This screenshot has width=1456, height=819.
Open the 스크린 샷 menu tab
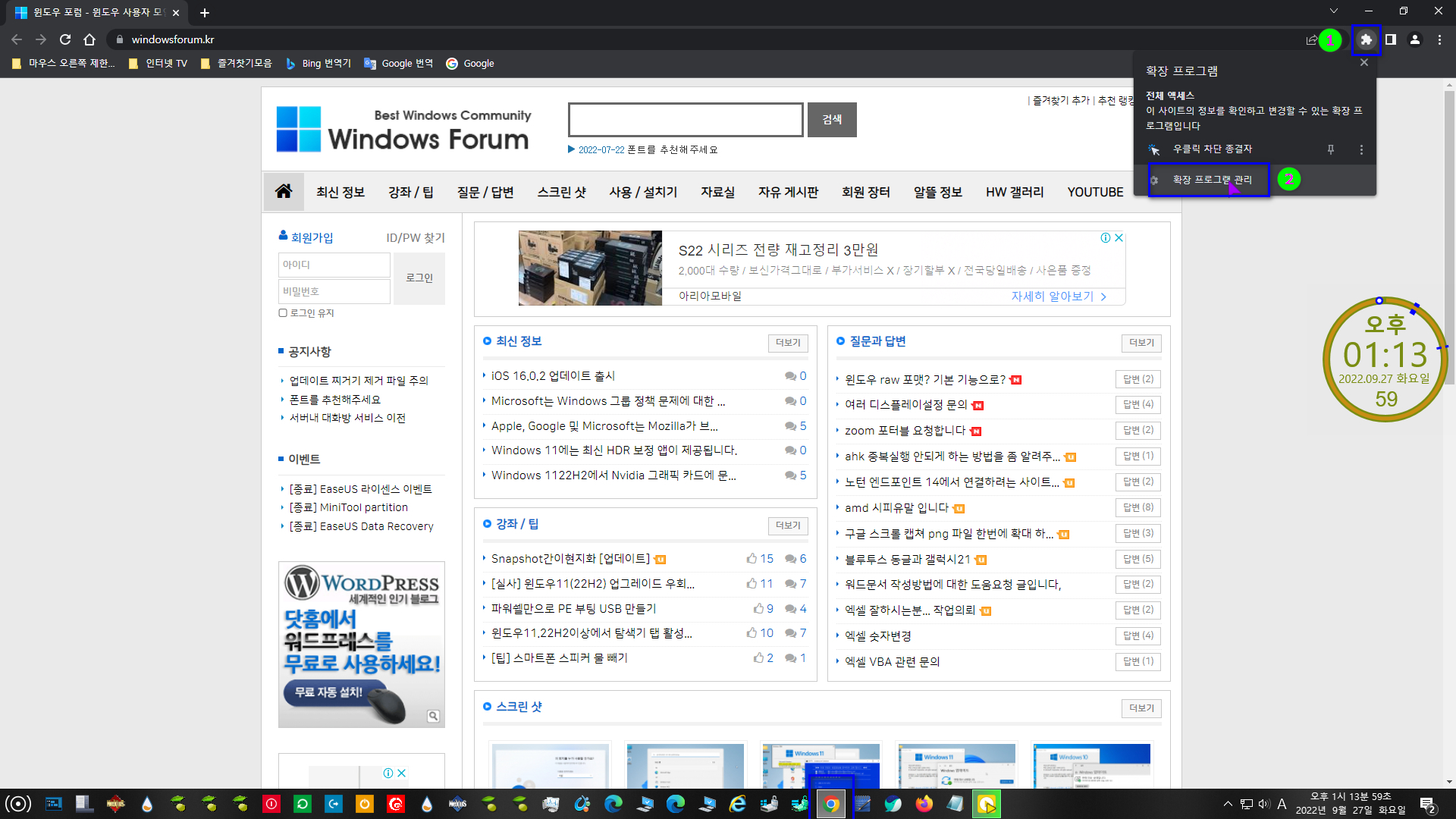pyautogui.click(x=562, y=192)
